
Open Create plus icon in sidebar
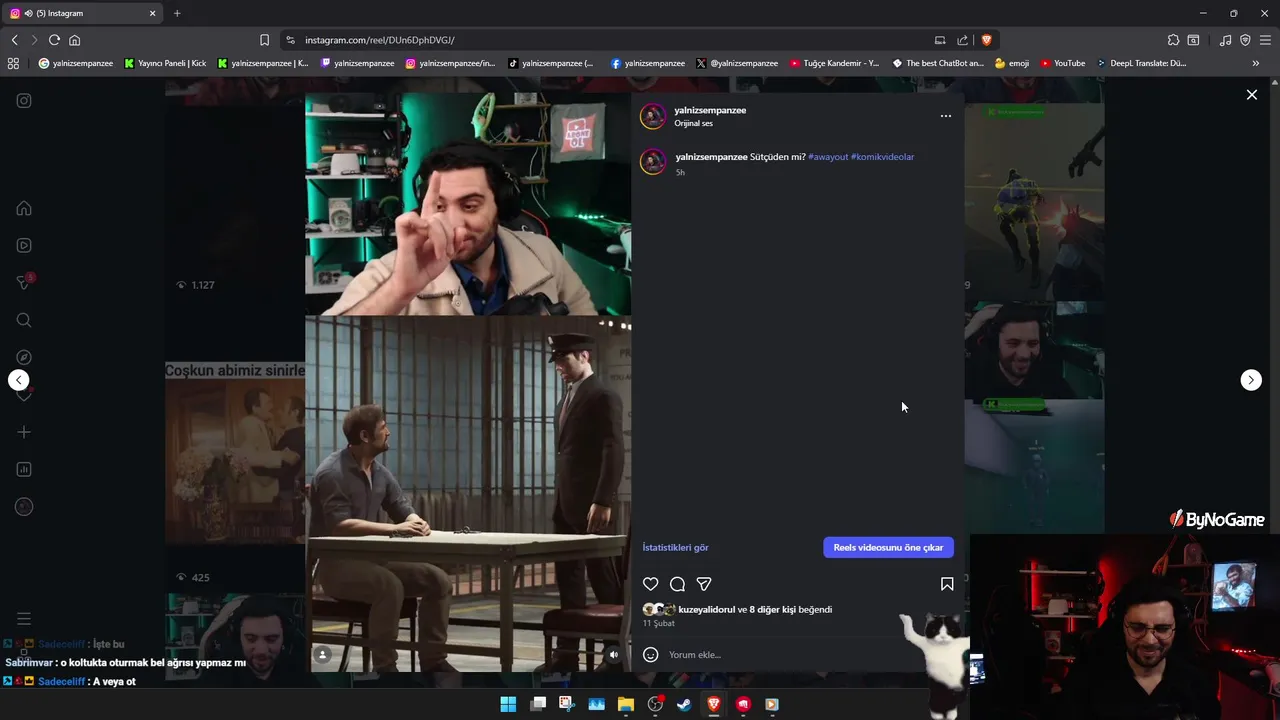point(24,432)
